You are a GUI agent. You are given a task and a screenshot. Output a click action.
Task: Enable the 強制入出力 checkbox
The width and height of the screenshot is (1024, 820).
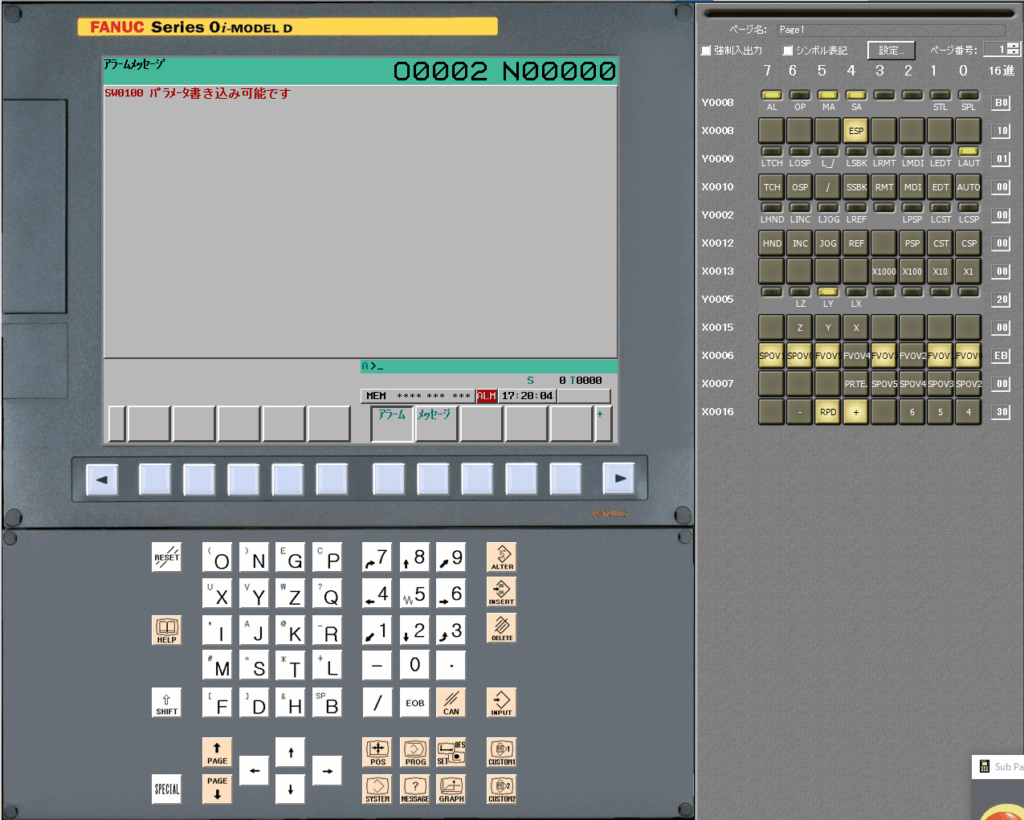(706, 50)
